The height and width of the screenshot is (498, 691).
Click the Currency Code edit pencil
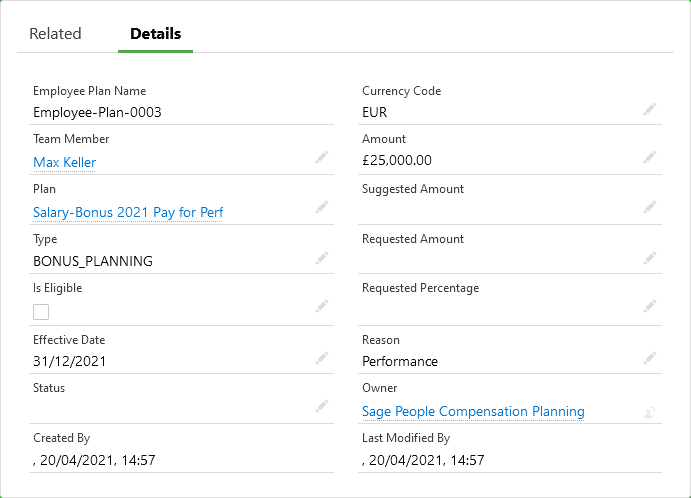[x=650, y=108]
